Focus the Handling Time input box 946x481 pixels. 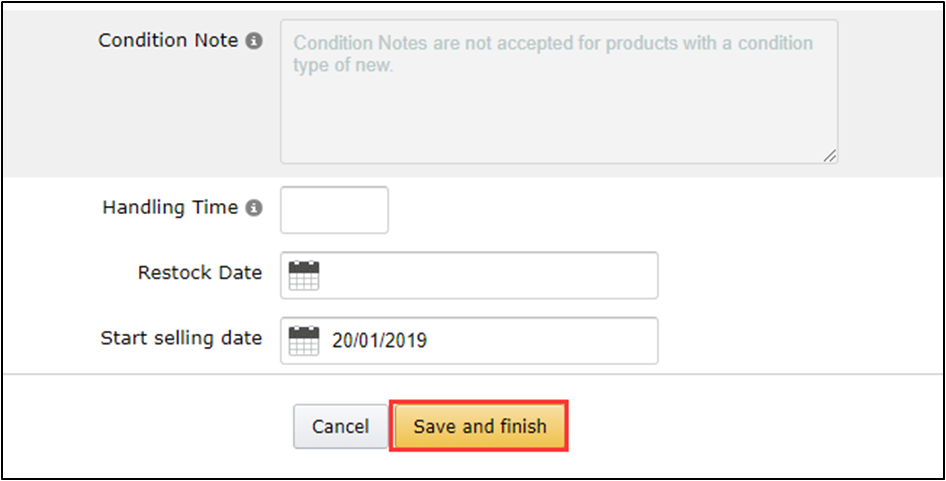(x=334, y=210)
